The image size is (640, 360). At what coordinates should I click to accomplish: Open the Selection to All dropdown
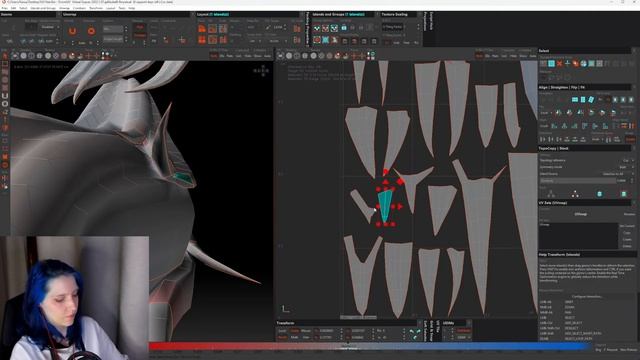pos(617,174)
